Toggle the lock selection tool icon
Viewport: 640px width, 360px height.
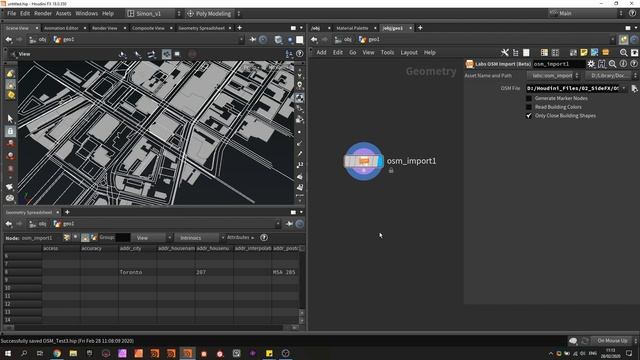click(10, 131)
